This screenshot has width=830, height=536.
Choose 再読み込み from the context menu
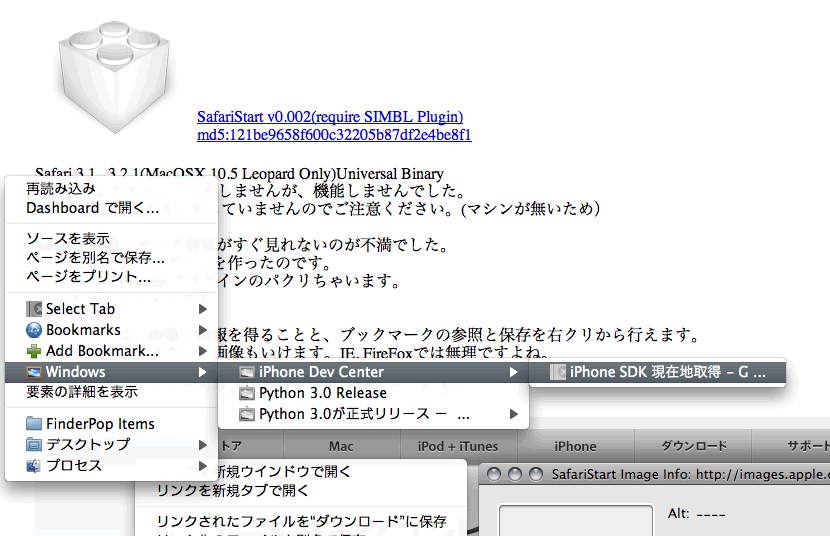tap(61, 188)
